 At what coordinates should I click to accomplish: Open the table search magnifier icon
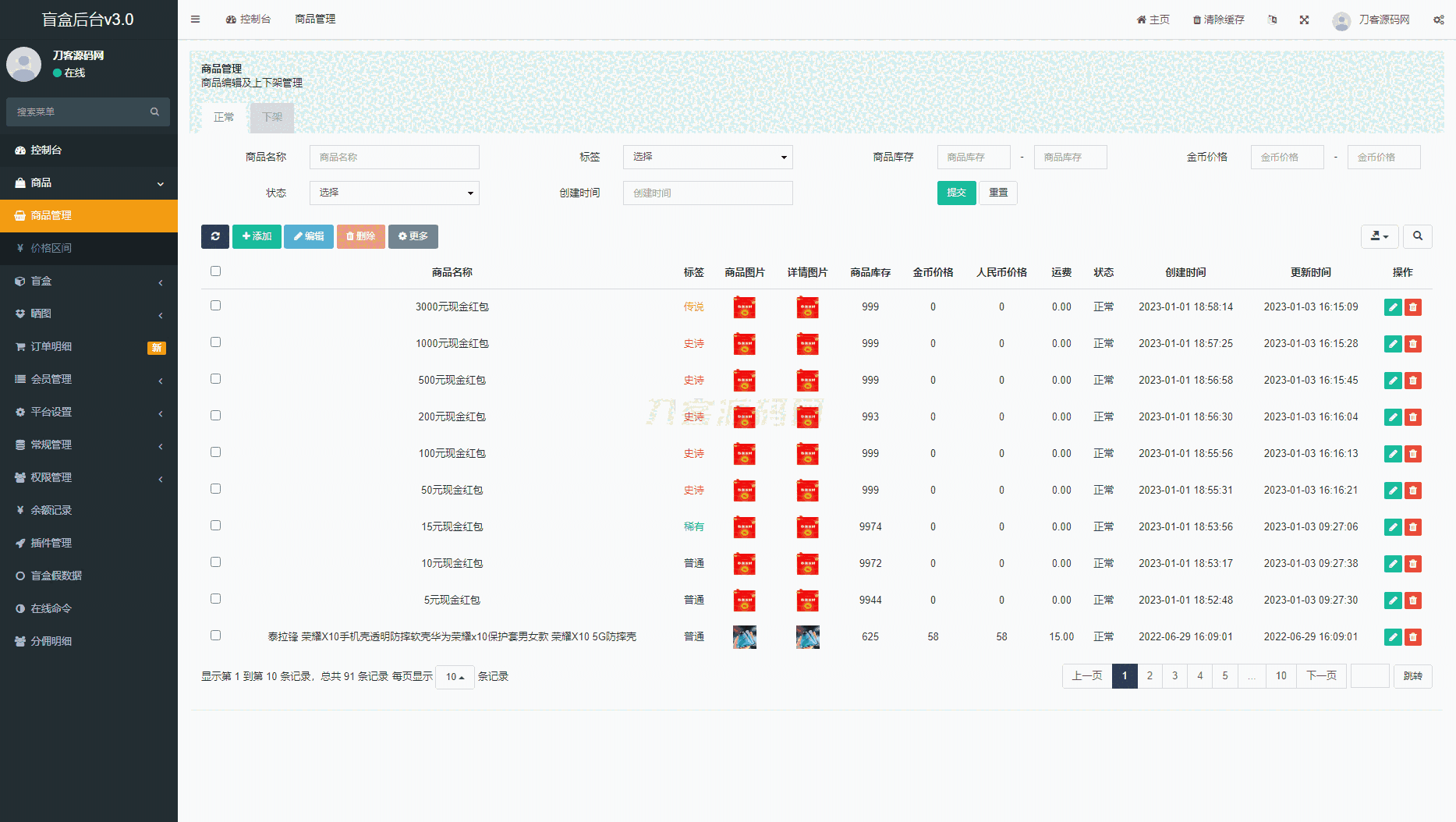[1417, 236]
